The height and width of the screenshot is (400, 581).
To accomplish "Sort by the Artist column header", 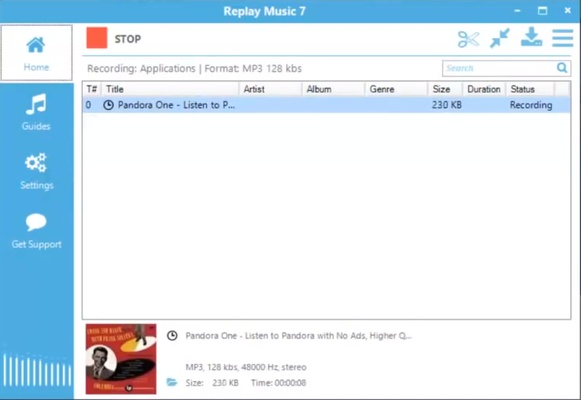I will pyautogui.click(x=270, y=89).
